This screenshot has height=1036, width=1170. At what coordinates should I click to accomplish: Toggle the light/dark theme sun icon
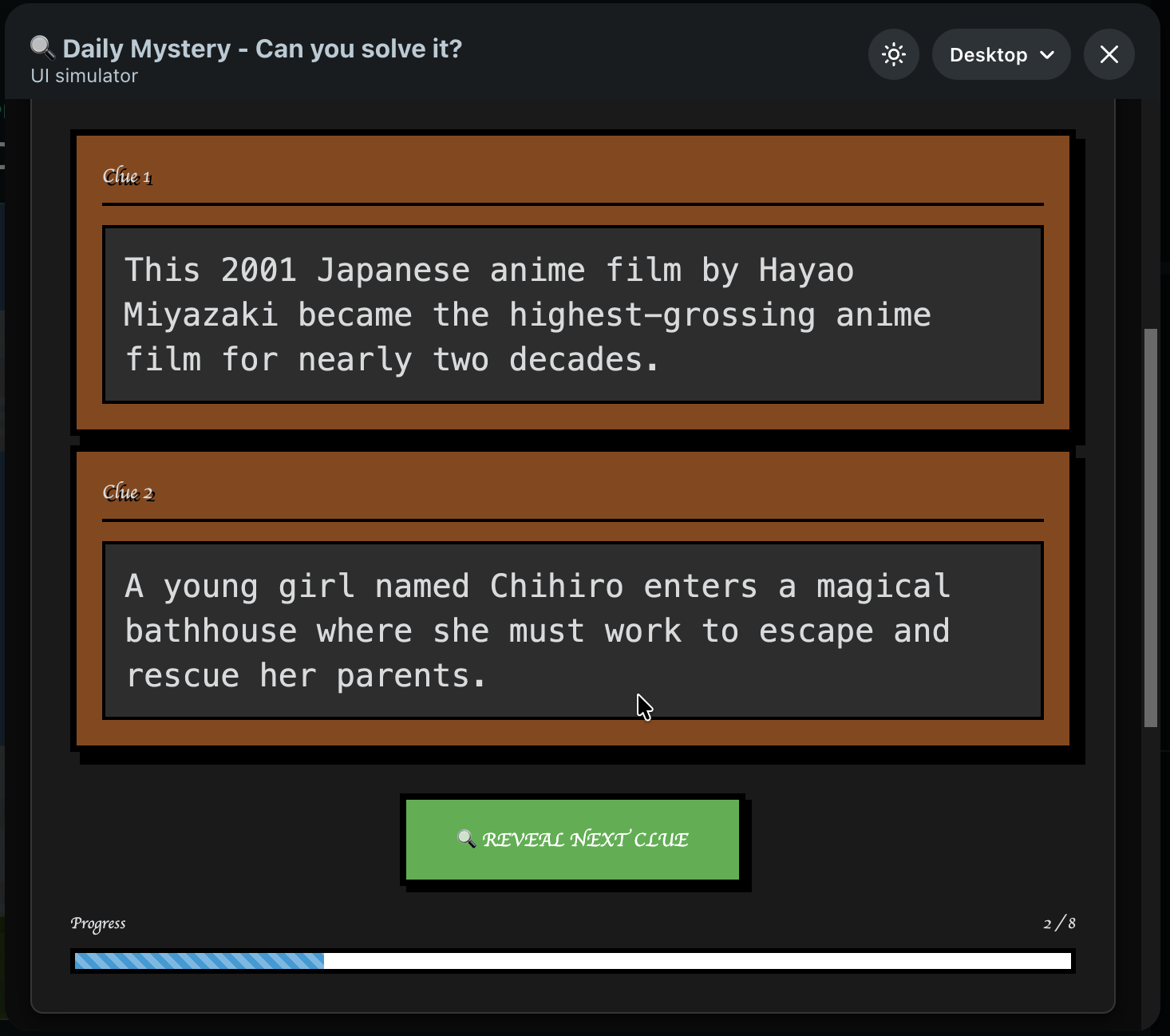pos(894,54)
